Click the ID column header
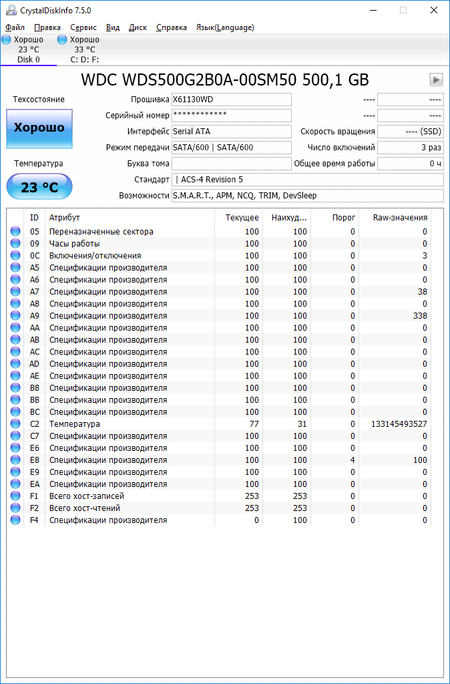The height and width of the screenshot is (684, 450). pyautogui.click(x=35, y=217)
